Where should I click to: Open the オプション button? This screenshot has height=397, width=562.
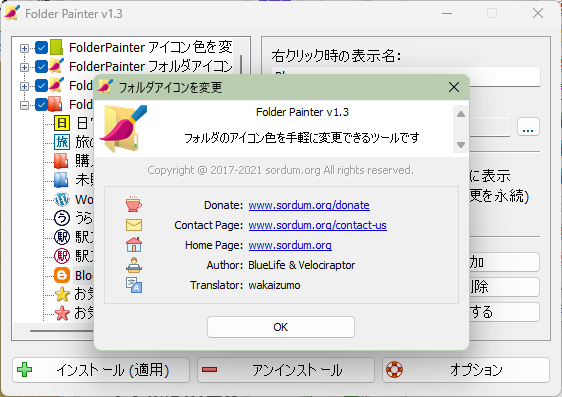[x=466, y=370]
